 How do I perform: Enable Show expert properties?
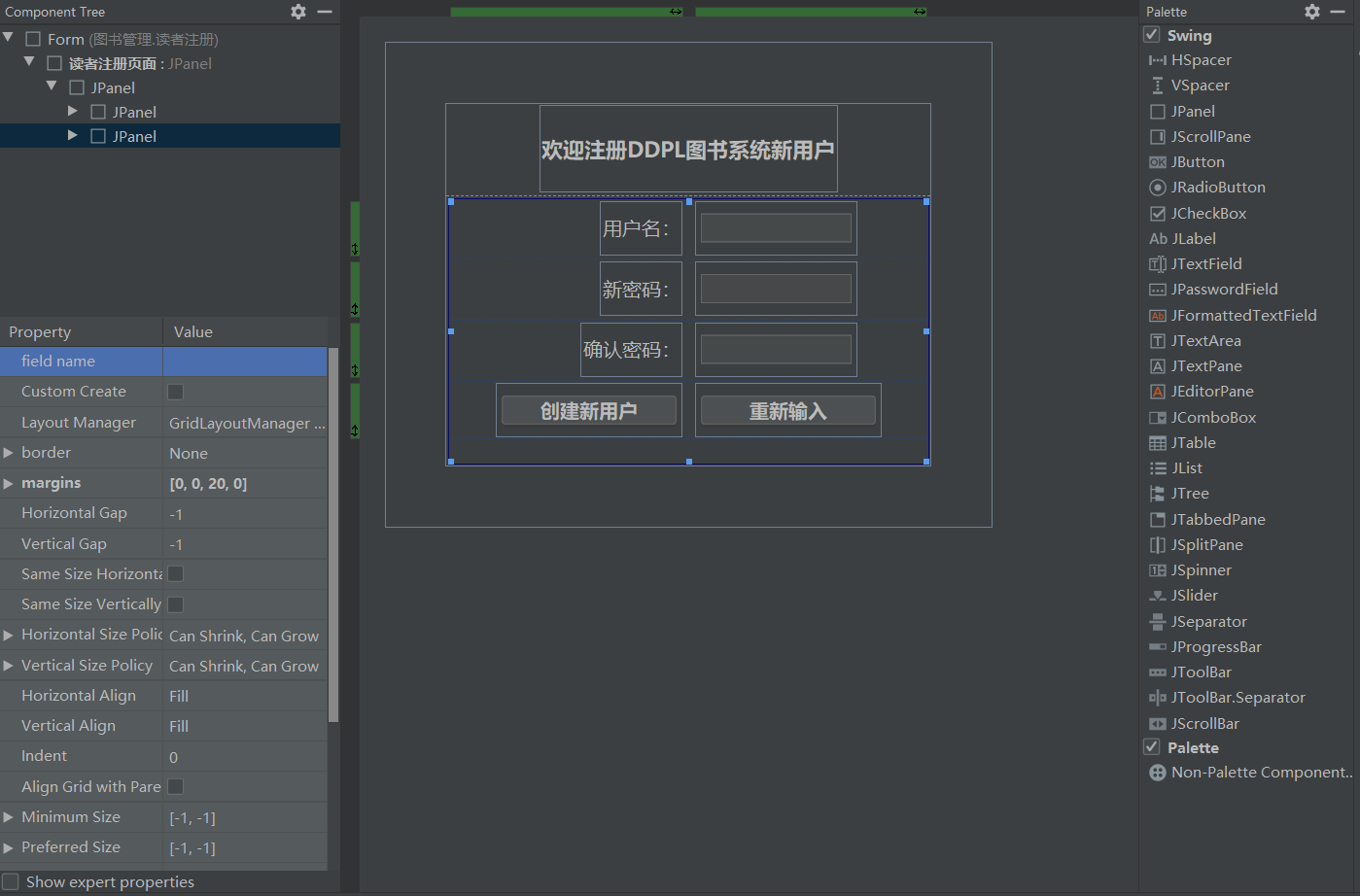click(x=10, y=881)
